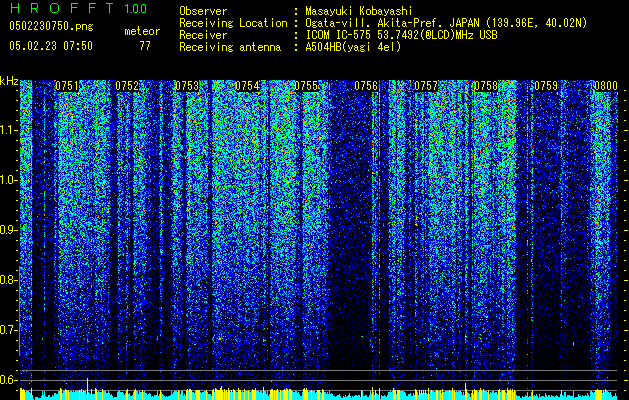The image size is (629, 400).
Task: Click the Receiving antenna label
Action: (230, 47)
